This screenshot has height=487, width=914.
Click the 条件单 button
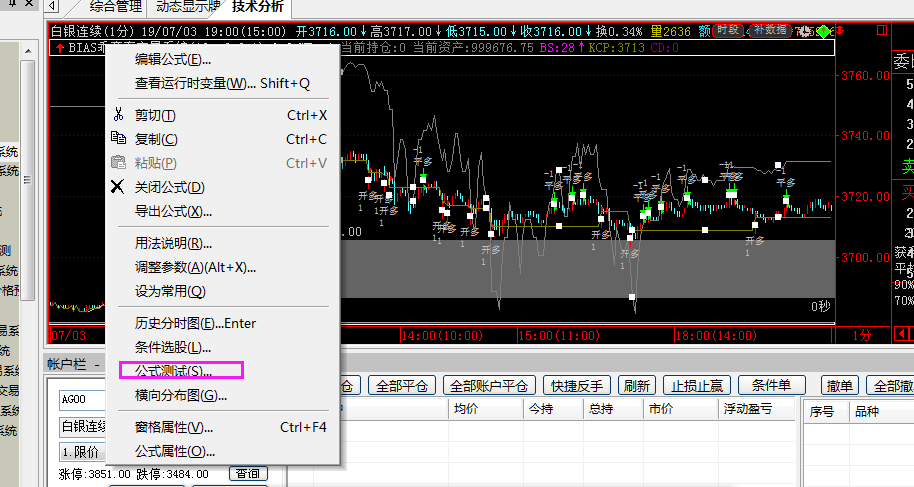[x=772, y=386]
